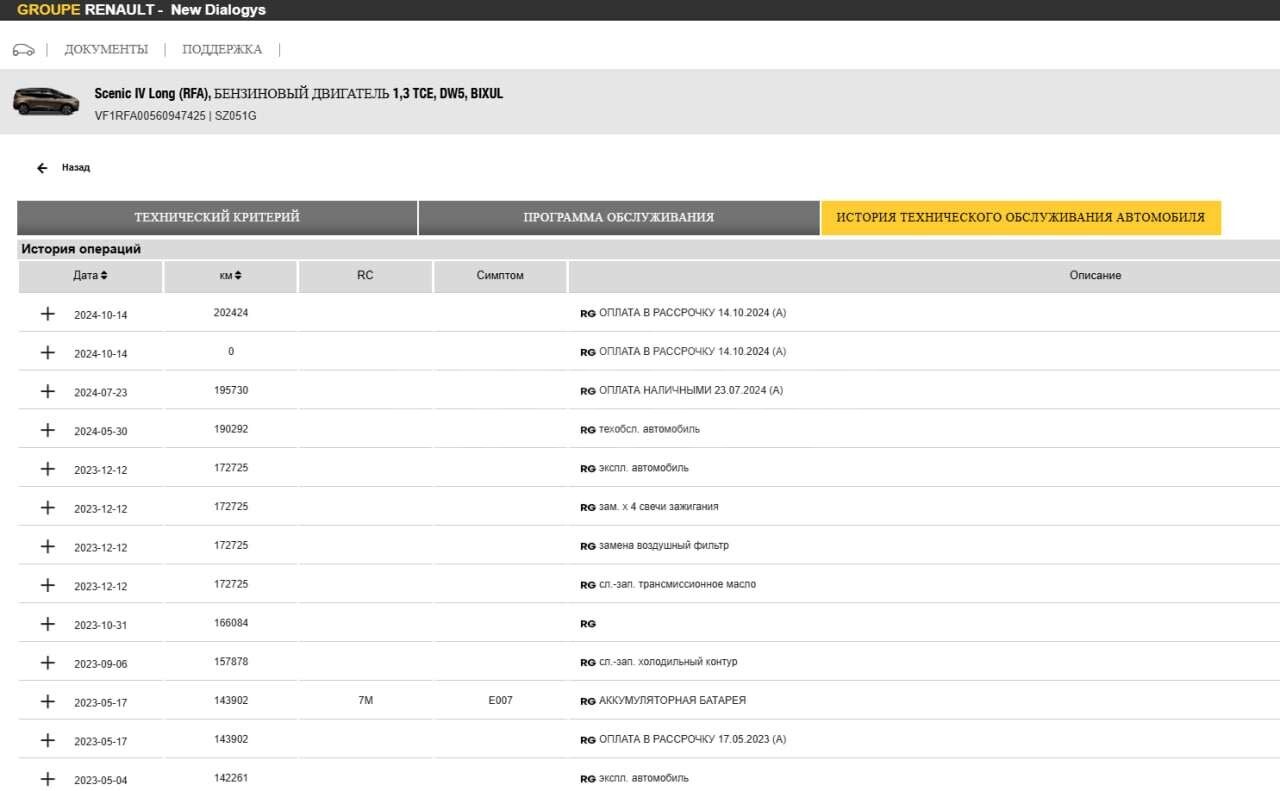The height and width of the screenshot is (791, 1280).
Task: Select ИСТОРИЯ ТЕХНИЧЕСКОГО ОБСЛУЖИВАНИЯ АВТОМОБИЛЯ tab
Action: [1021, 218]
